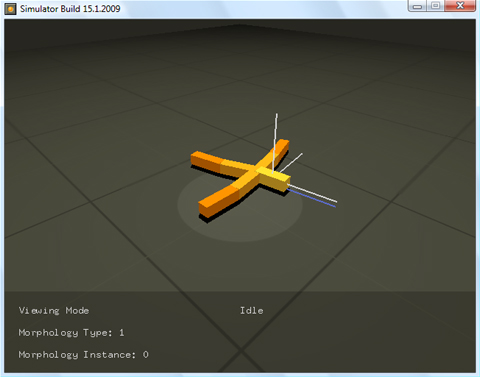Click the long white axis line beside the blue one
Screen dimensions: 480x377
pos(312,193)
